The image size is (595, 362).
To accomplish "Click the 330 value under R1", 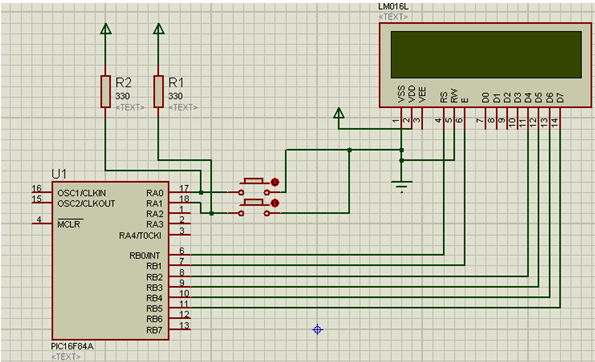I will [x=175, y=96].
